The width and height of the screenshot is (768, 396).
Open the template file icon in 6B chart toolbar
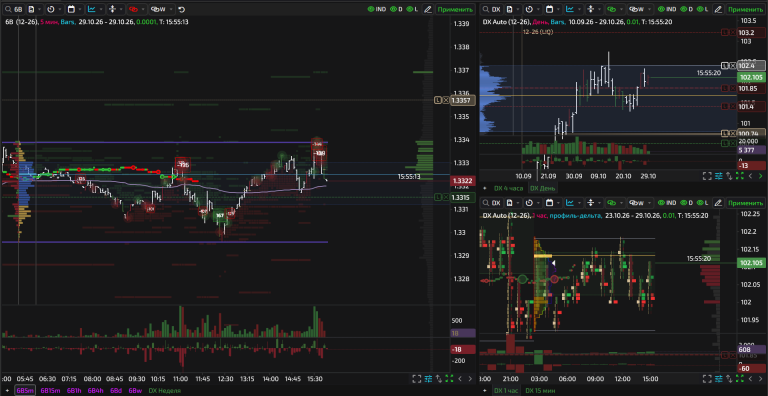31,9
